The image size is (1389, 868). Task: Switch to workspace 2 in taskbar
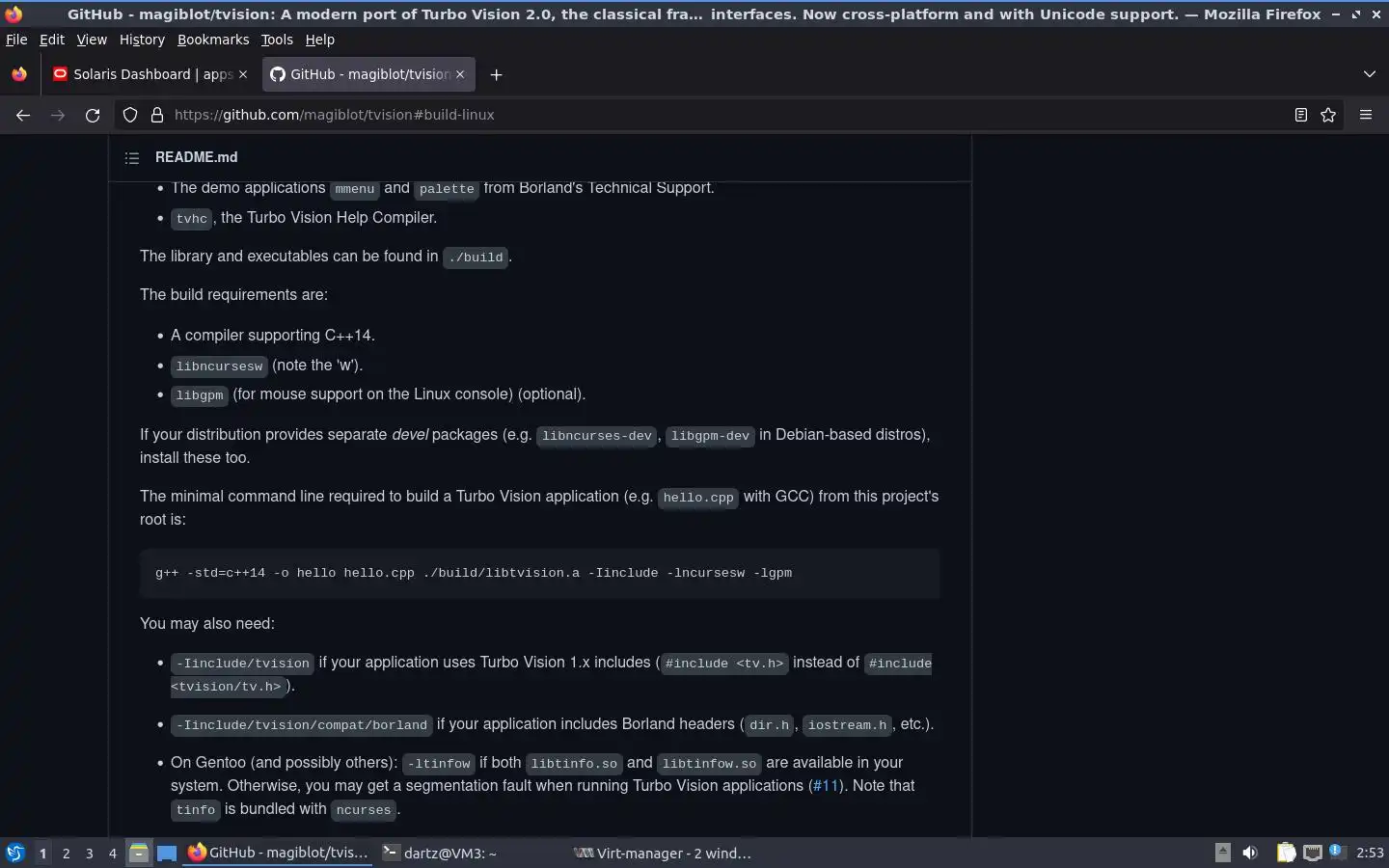click(x=66, y=853)
